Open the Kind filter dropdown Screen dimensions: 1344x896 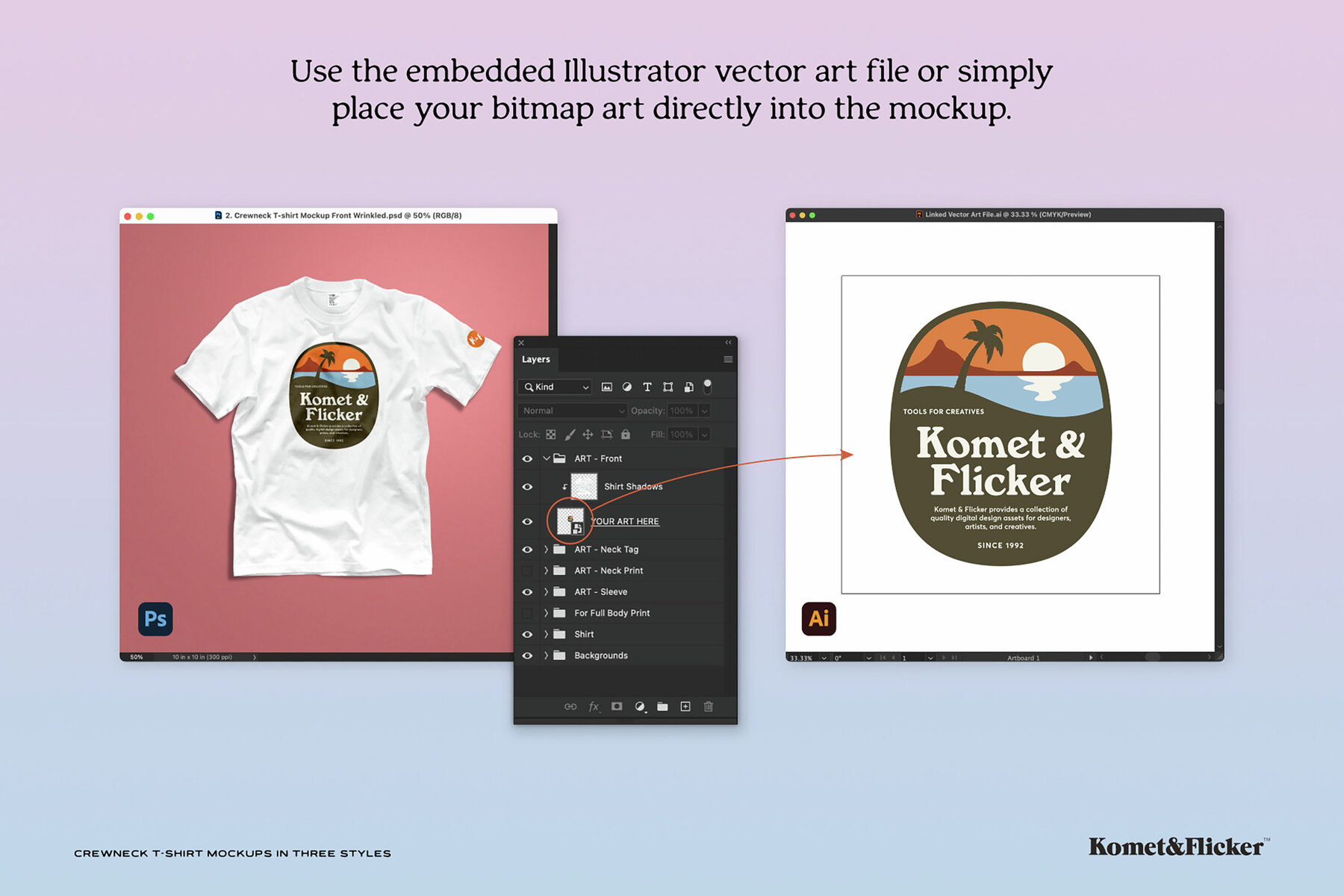[556, 387]
